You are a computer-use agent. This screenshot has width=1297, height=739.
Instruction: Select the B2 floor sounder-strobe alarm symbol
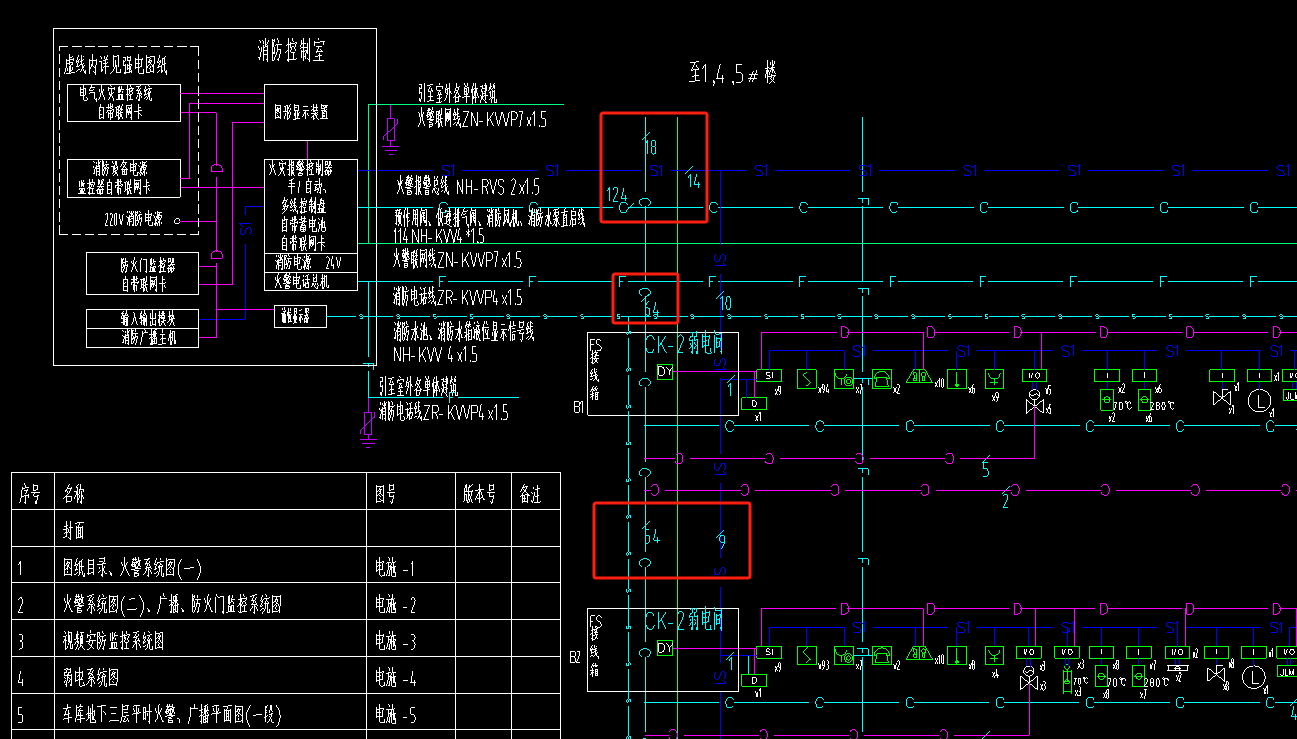point(920,654)
